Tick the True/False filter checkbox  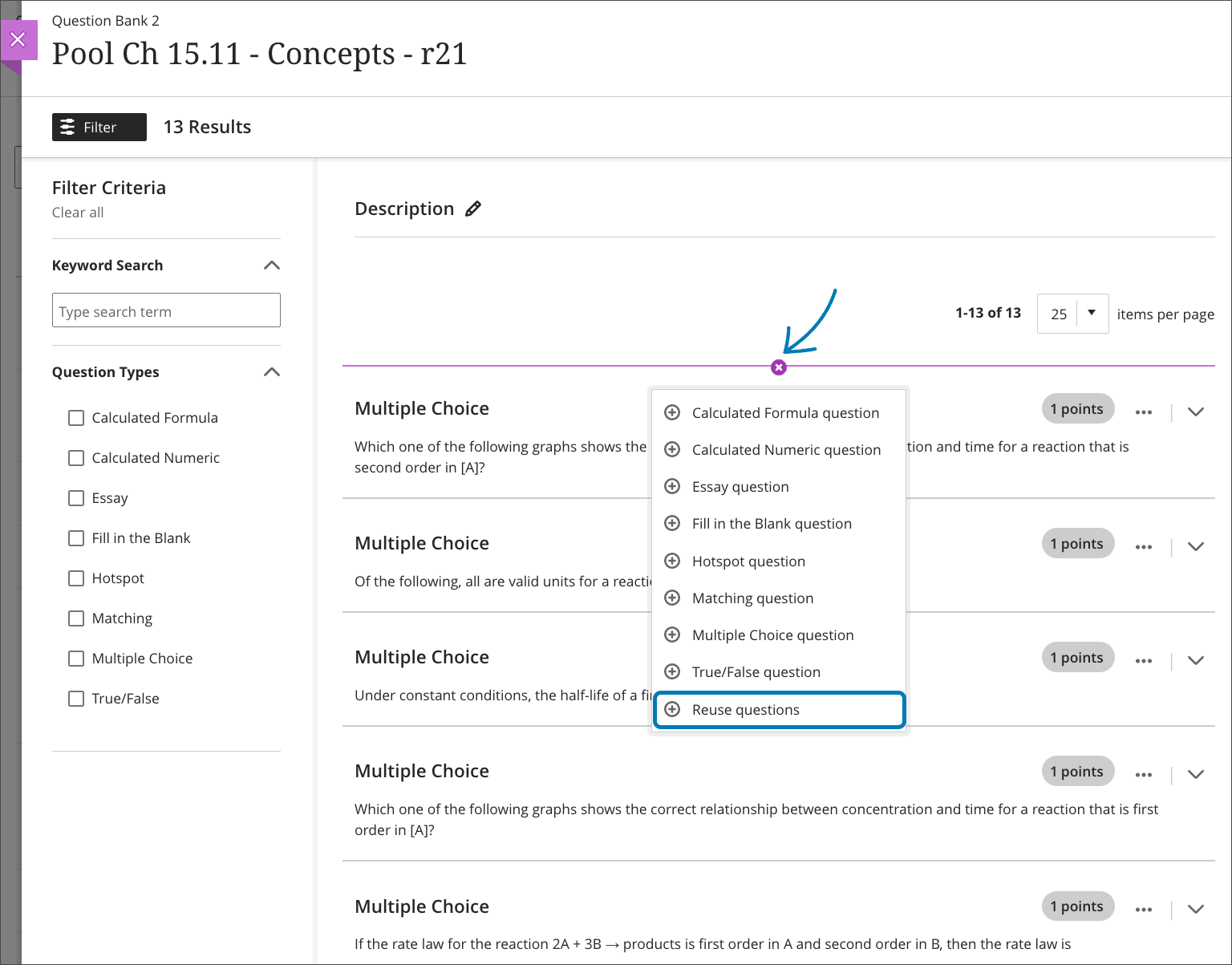pos(76,699)
